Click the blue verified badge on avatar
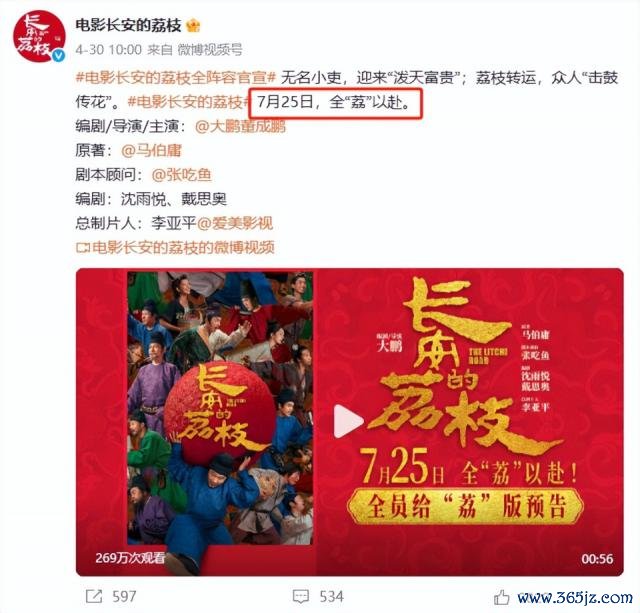This screenshot has height=613, width=640. pyautogui.click(x=59, y=56)
